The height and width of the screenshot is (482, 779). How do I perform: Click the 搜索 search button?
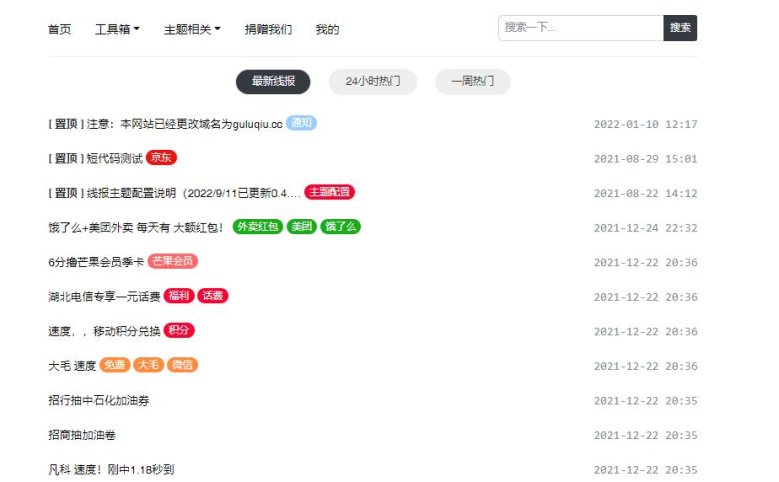680,28
